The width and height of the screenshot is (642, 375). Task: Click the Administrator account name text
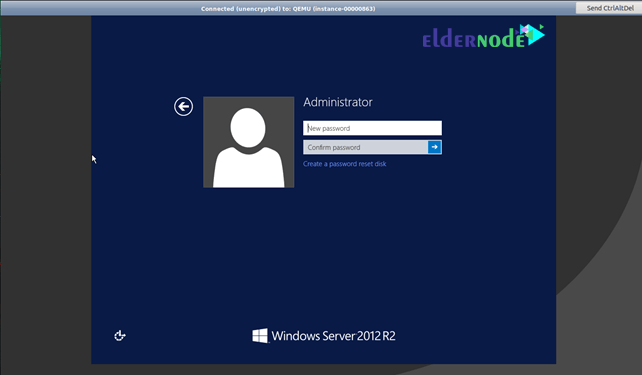(338, 102)
